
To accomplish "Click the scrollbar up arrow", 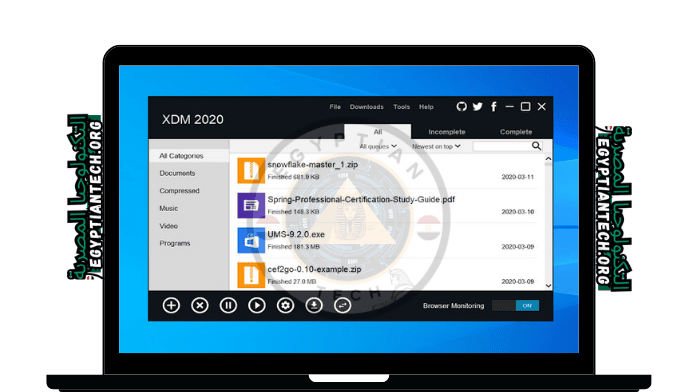I will click(548, 159).
